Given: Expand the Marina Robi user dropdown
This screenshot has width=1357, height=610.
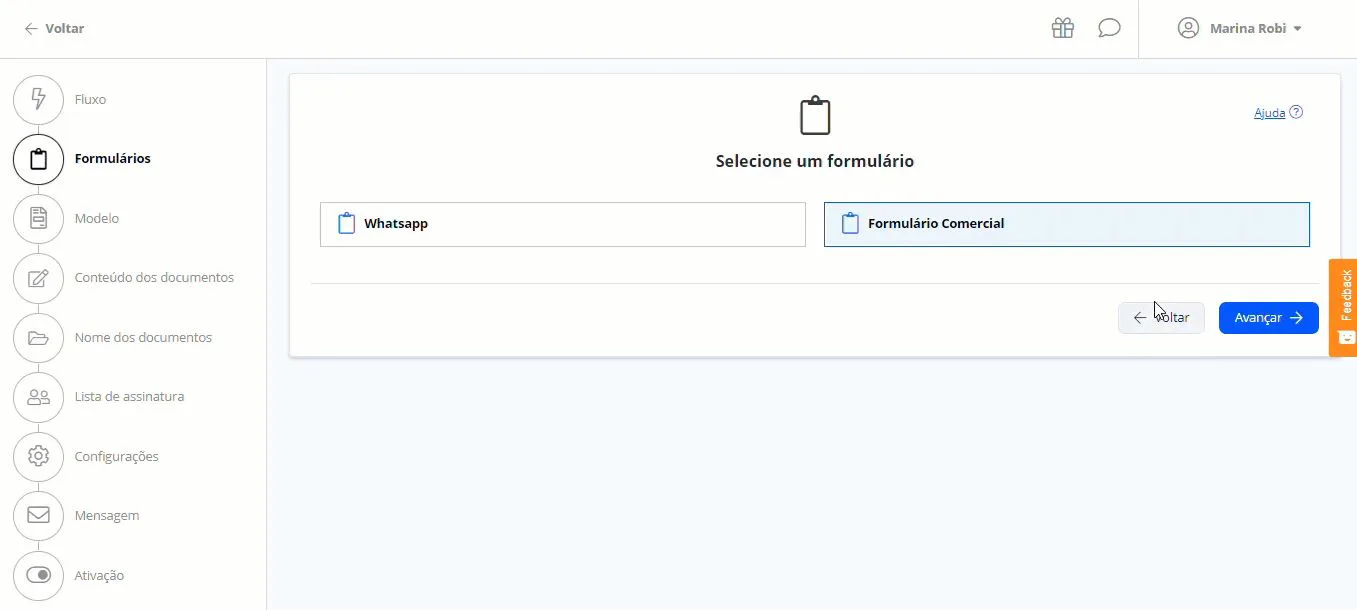Looking at the screenshot, I should click(x=1240, y=28).
